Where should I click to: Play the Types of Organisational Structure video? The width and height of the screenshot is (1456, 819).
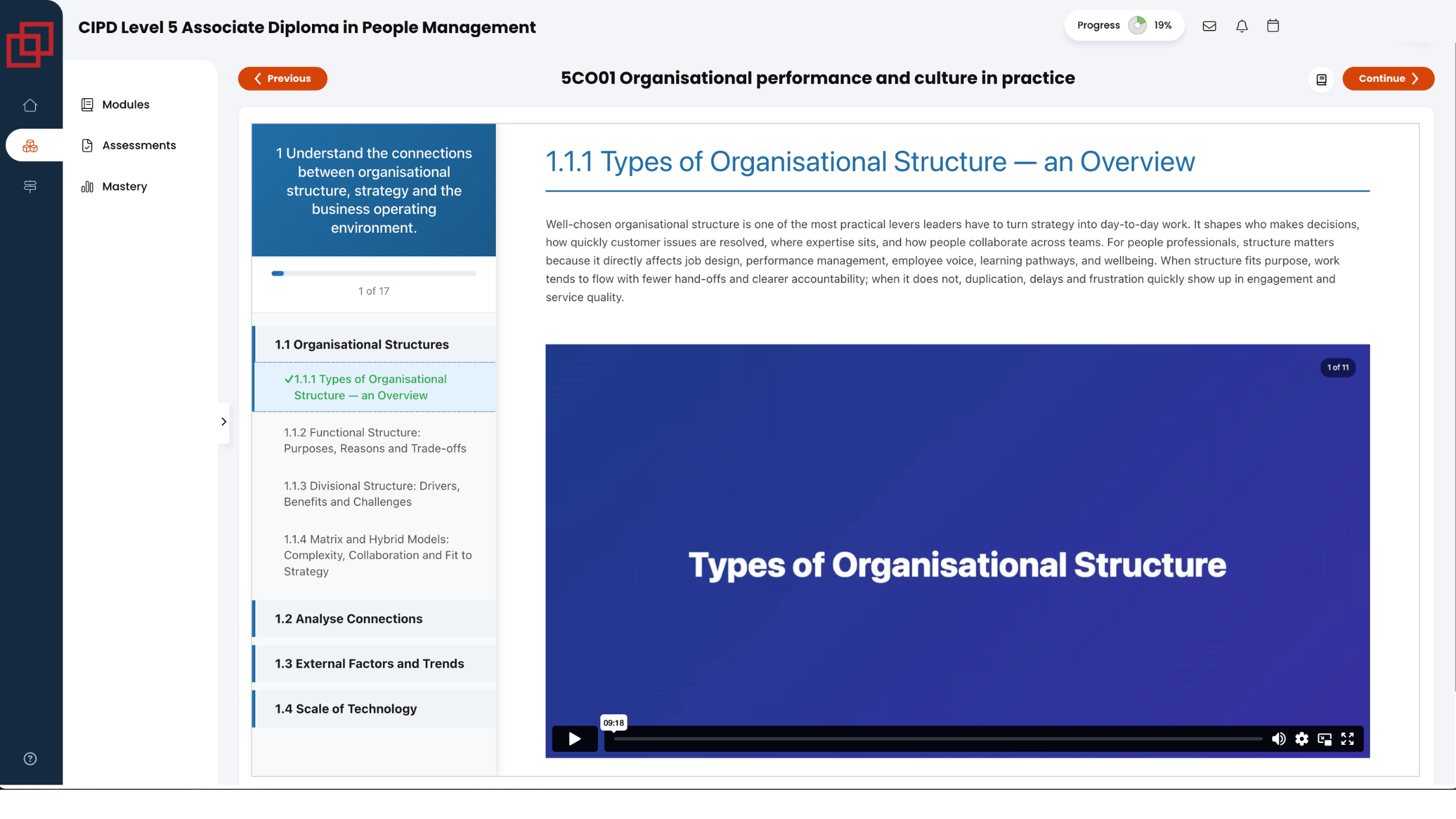(x=574, y=739)
